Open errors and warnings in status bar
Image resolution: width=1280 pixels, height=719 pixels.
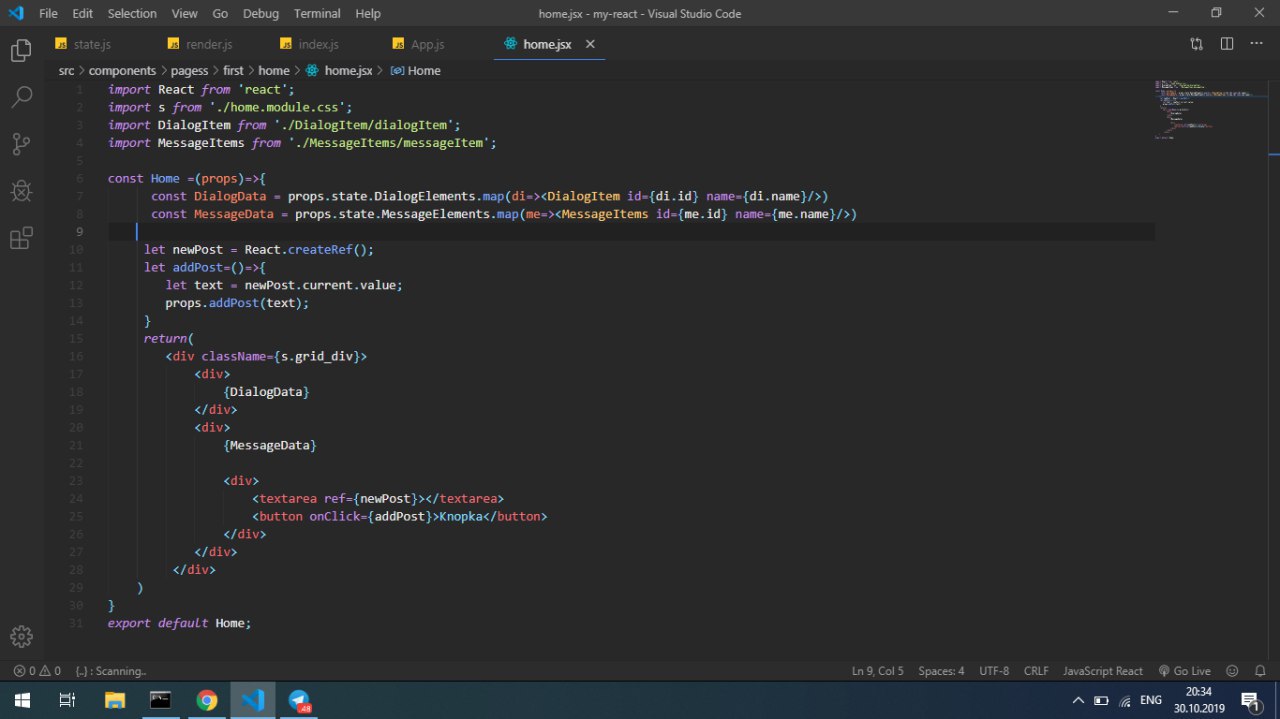[x=37, y=671]
